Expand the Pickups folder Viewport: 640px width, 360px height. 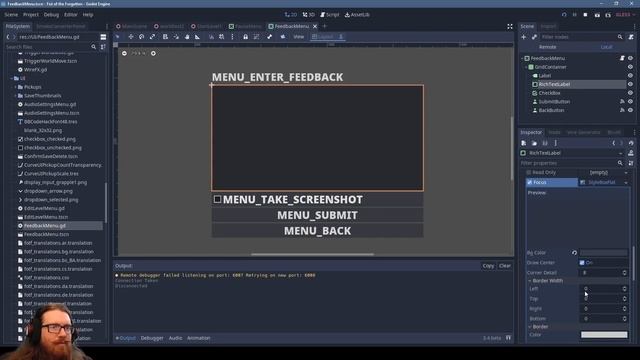tap(16, 87)
